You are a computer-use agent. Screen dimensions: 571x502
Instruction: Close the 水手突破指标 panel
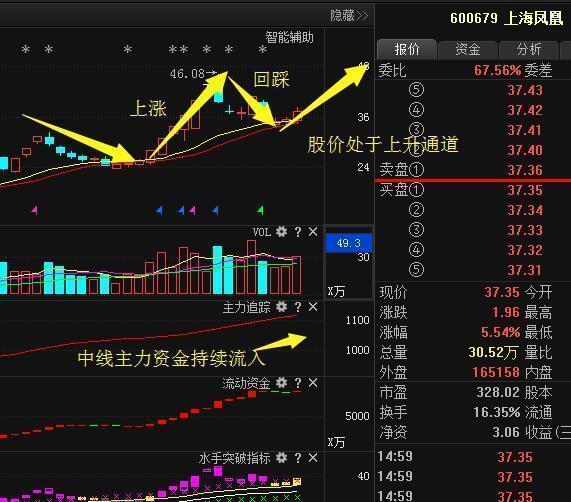pyautogui.click(x=313, y=458)
